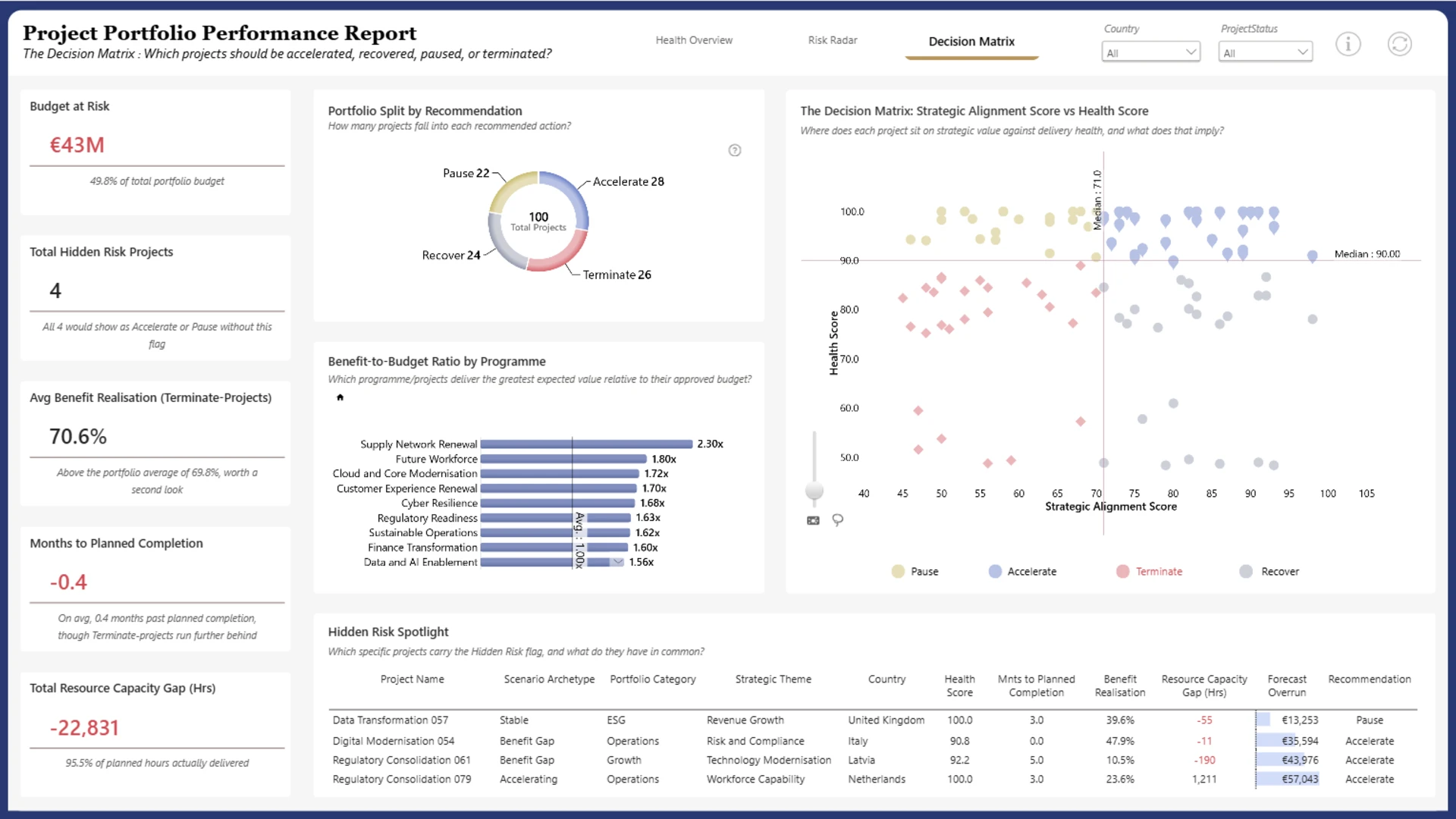Click the home drill-up icon above the bar chart

coord(340,397)
